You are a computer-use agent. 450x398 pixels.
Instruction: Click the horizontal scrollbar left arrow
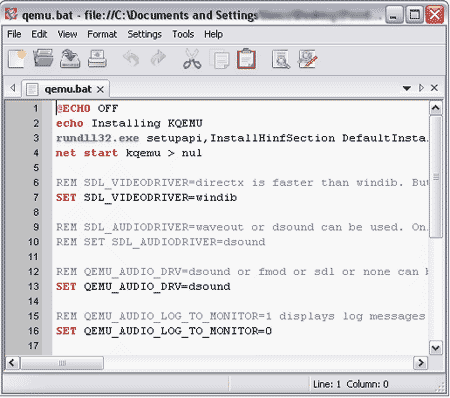click(x=12, y=363)
